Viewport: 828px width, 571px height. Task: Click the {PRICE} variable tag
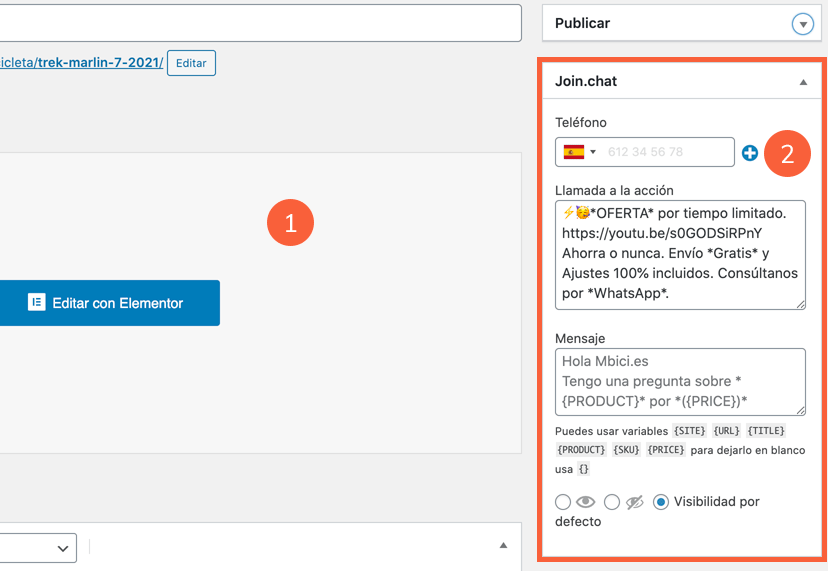(665, 450)
